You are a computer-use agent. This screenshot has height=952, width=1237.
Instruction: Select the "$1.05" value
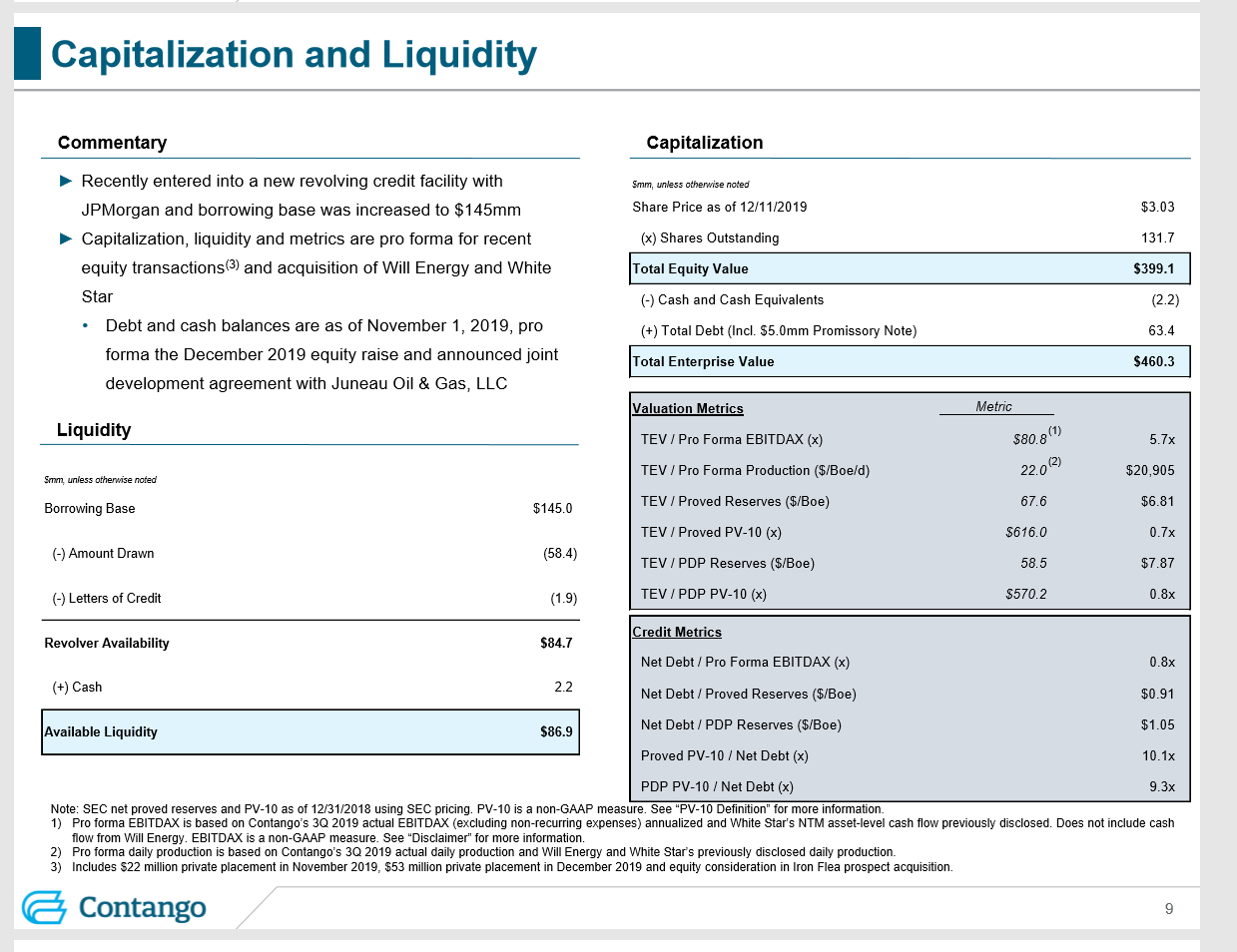[x=1158, y=724]
